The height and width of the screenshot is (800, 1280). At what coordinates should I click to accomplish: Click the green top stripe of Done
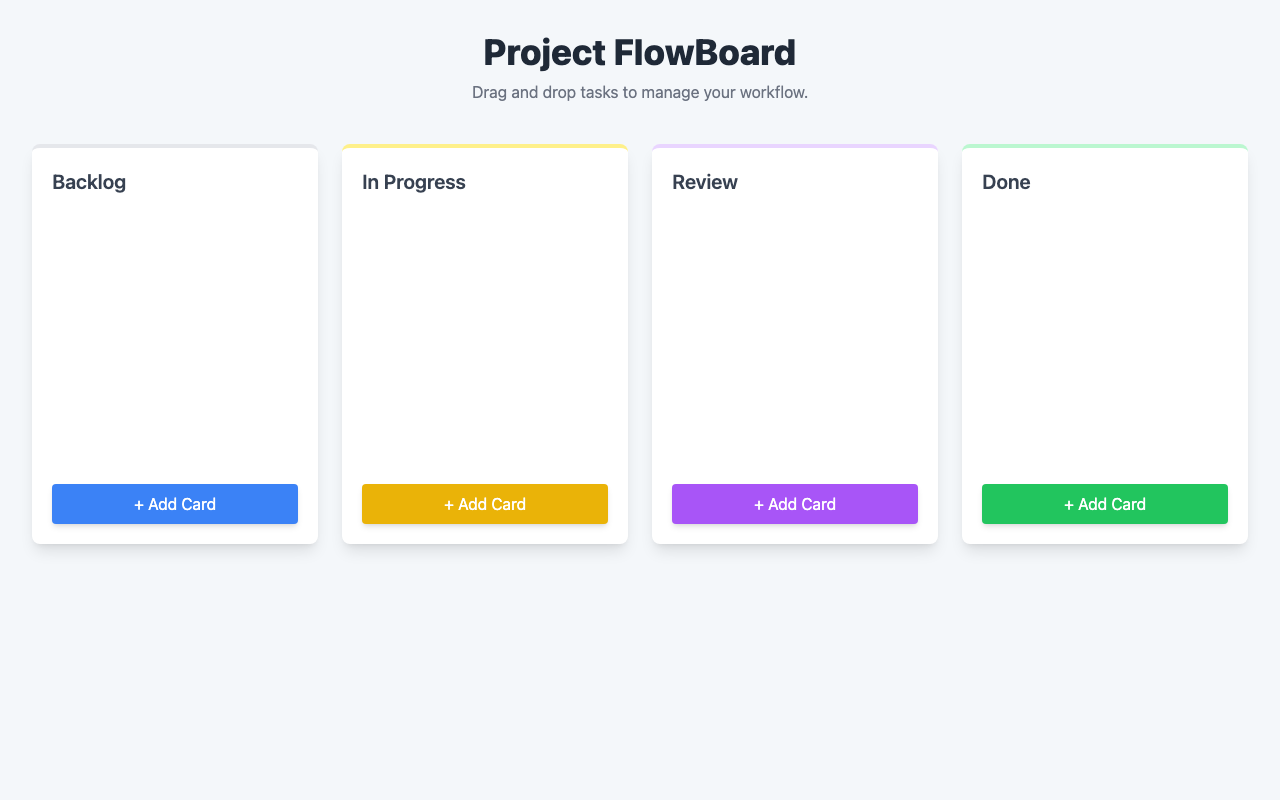click(1105, 147)
